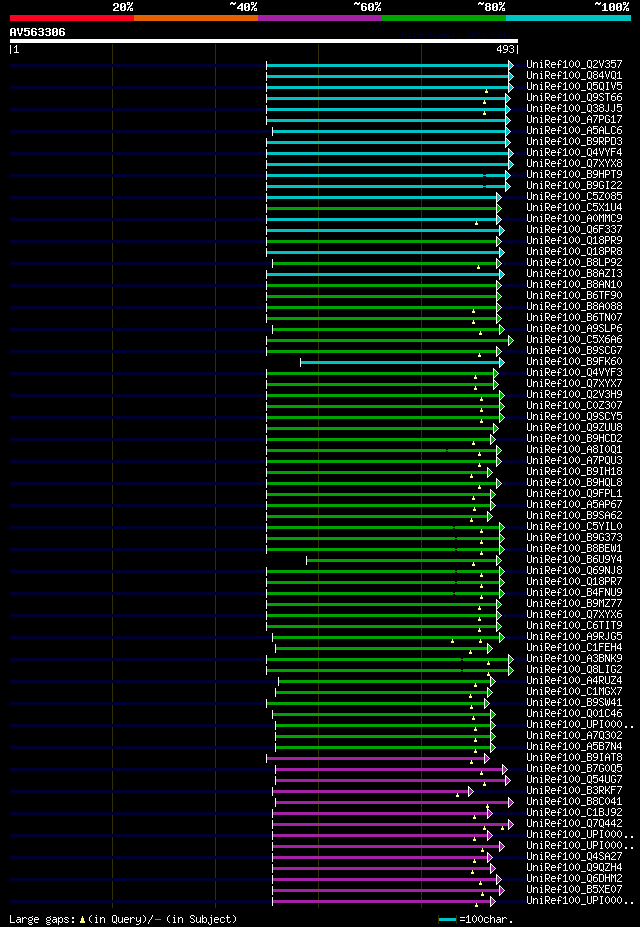Click the arrowhead ending the Q7Q442 alignment

point(511,824)
